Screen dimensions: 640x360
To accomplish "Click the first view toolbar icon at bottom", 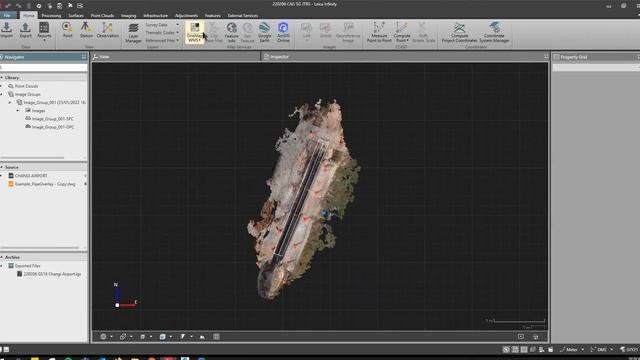I will 104,337.
